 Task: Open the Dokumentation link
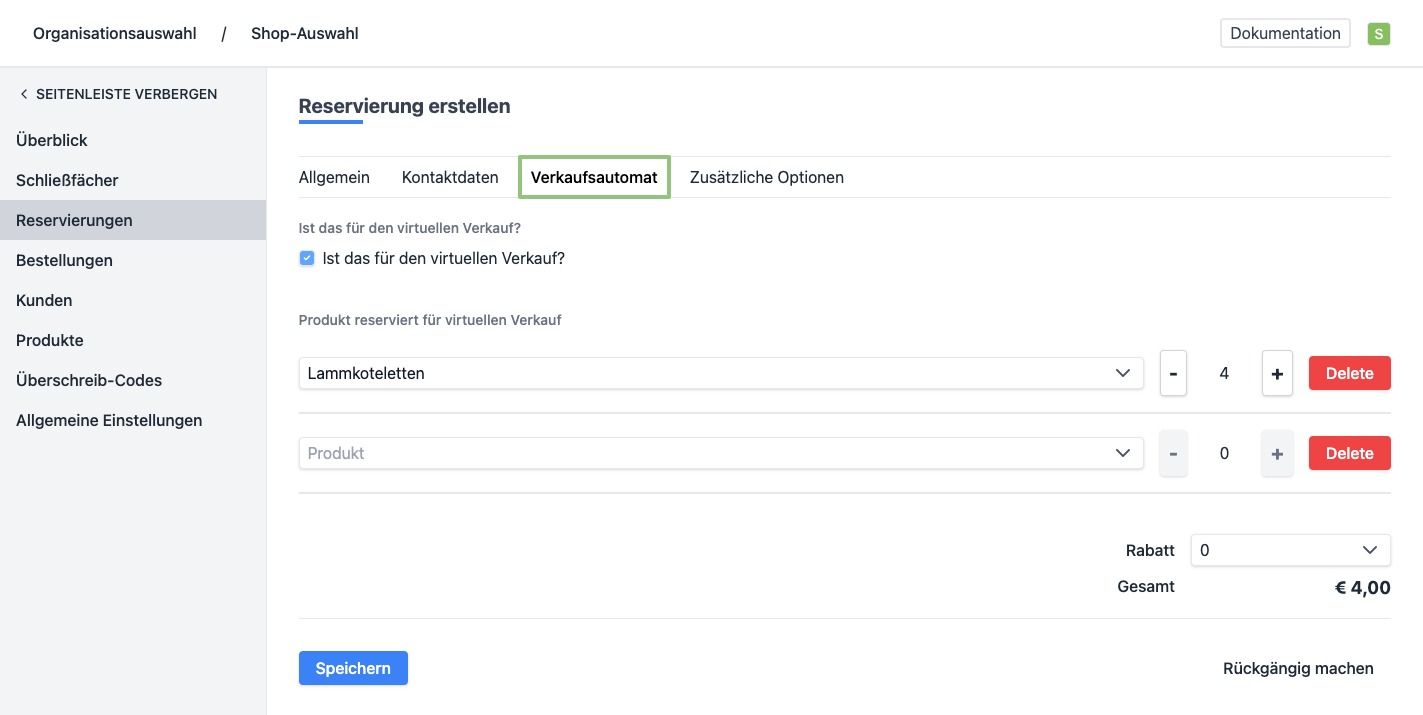(1284, 33)
